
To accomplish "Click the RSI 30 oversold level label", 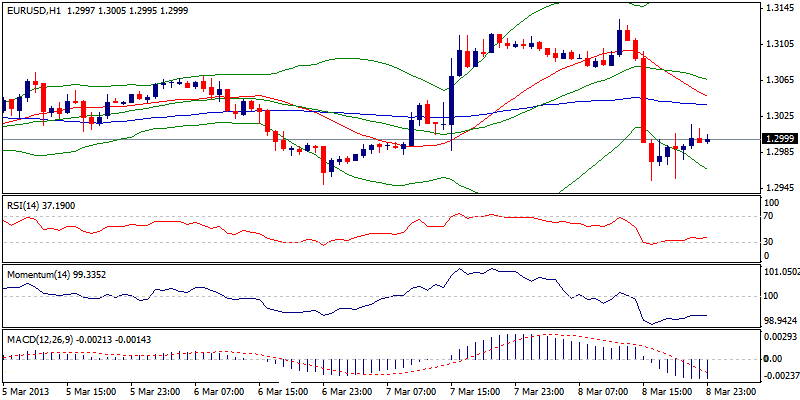I will pos(769,241).
